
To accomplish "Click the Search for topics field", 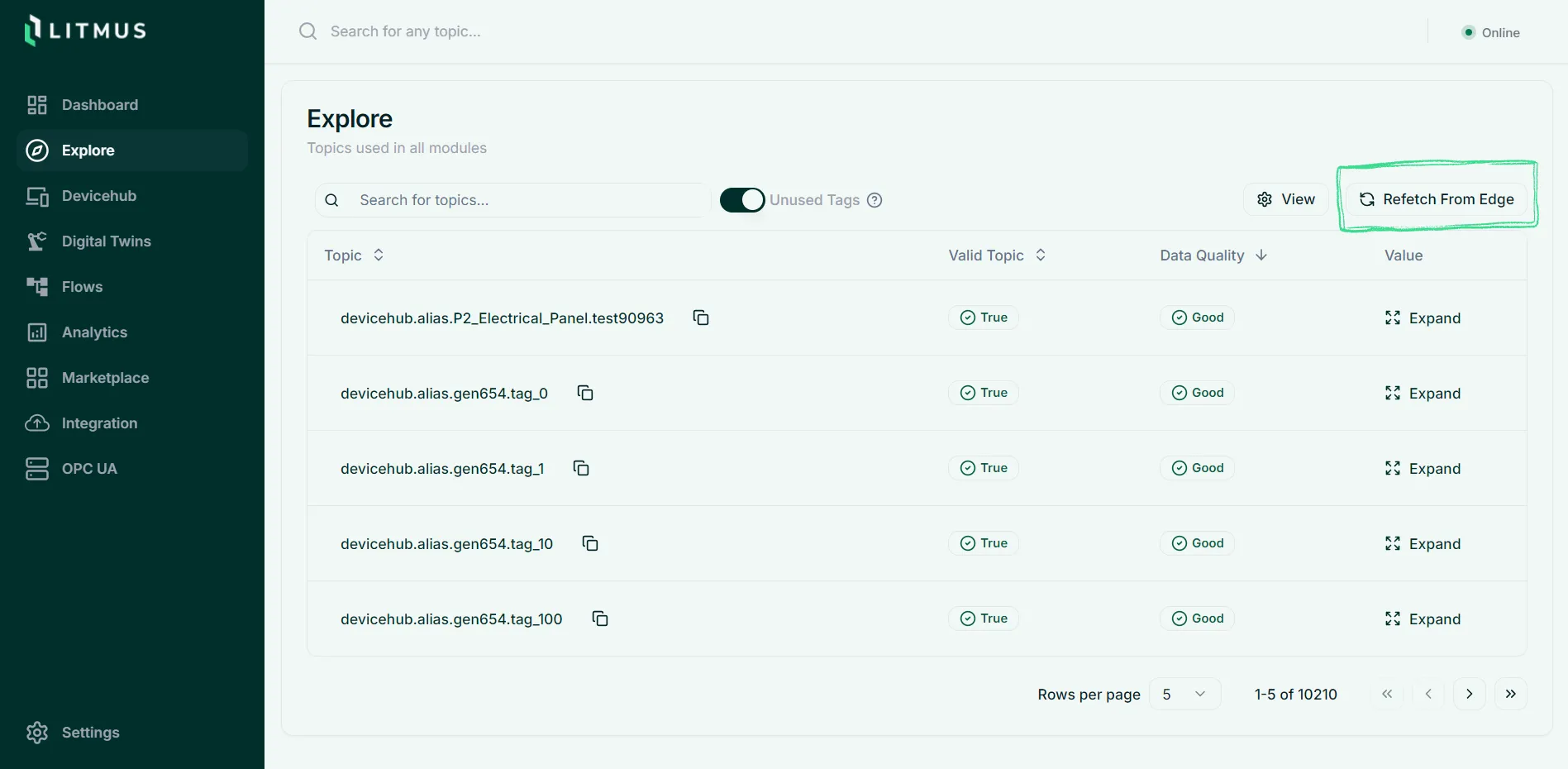I will coord(512,200).
